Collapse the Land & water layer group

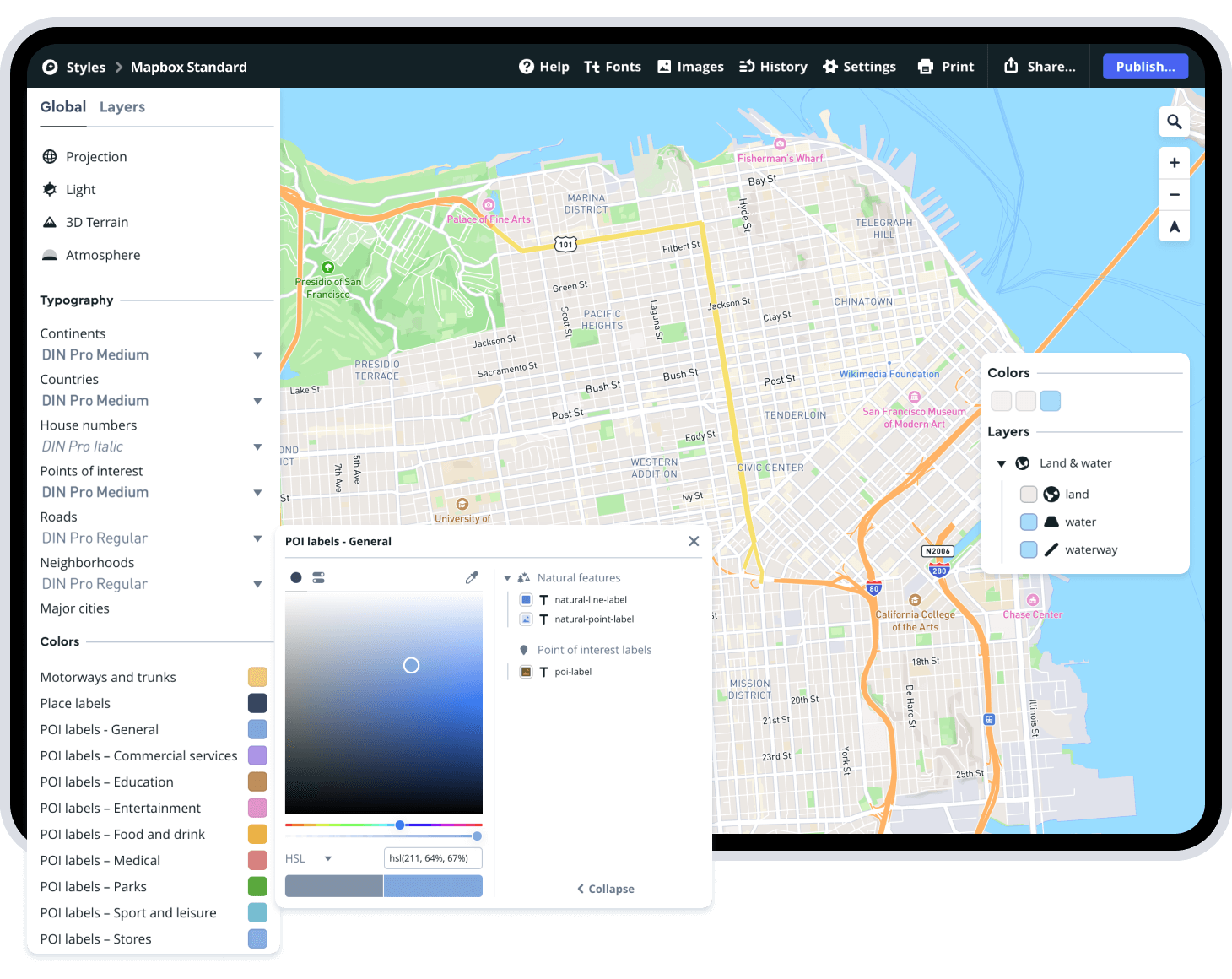pos(1001,463)
